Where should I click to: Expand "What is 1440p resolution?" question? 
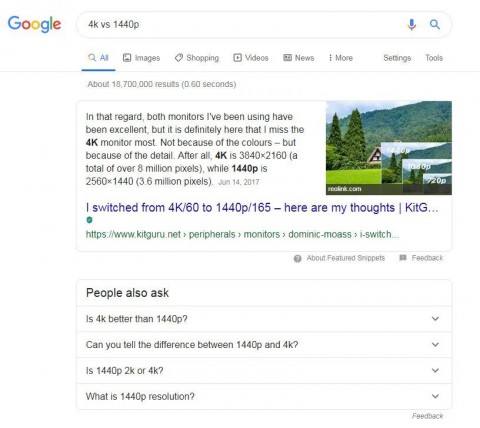[264, 396]
